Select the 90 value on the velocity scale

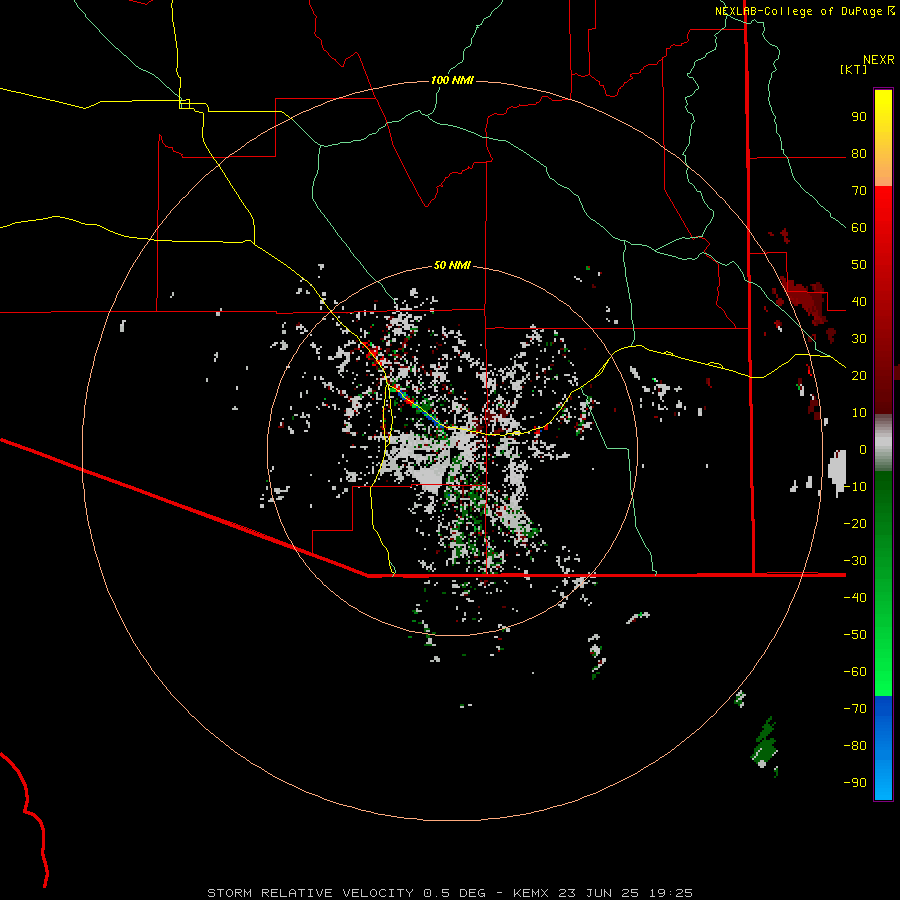tap(859, 117)
